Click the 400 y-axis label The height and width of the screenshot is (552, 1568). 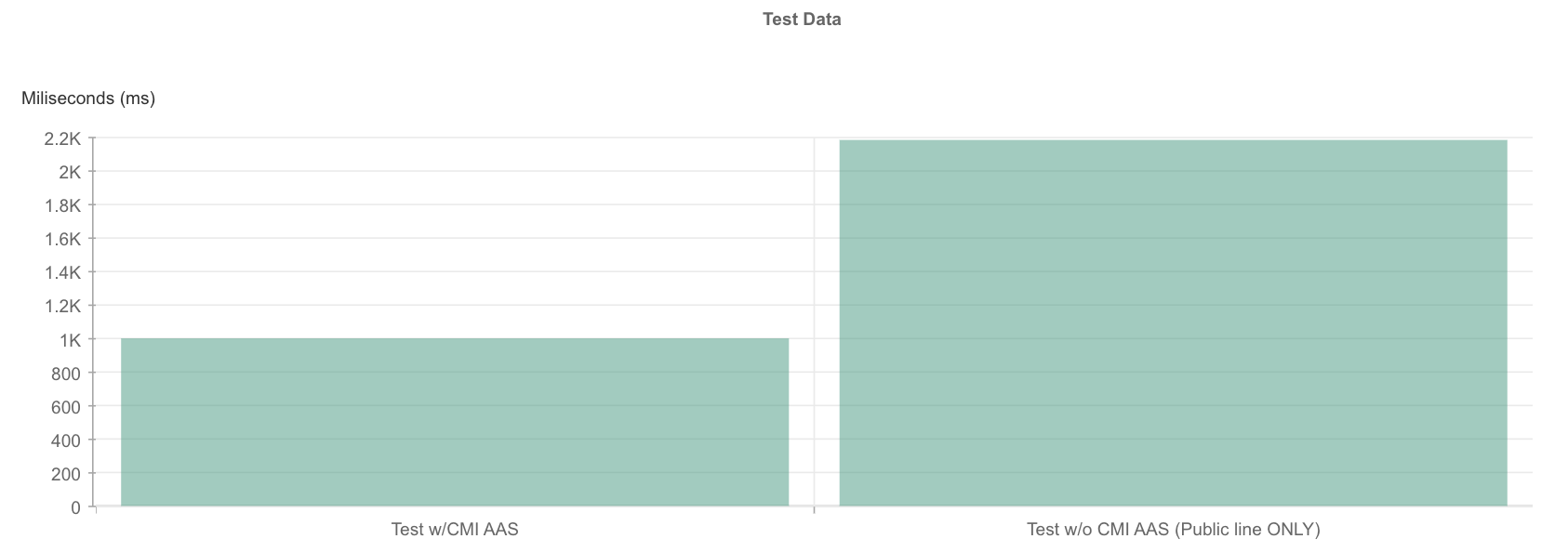[x=68, y=440]
